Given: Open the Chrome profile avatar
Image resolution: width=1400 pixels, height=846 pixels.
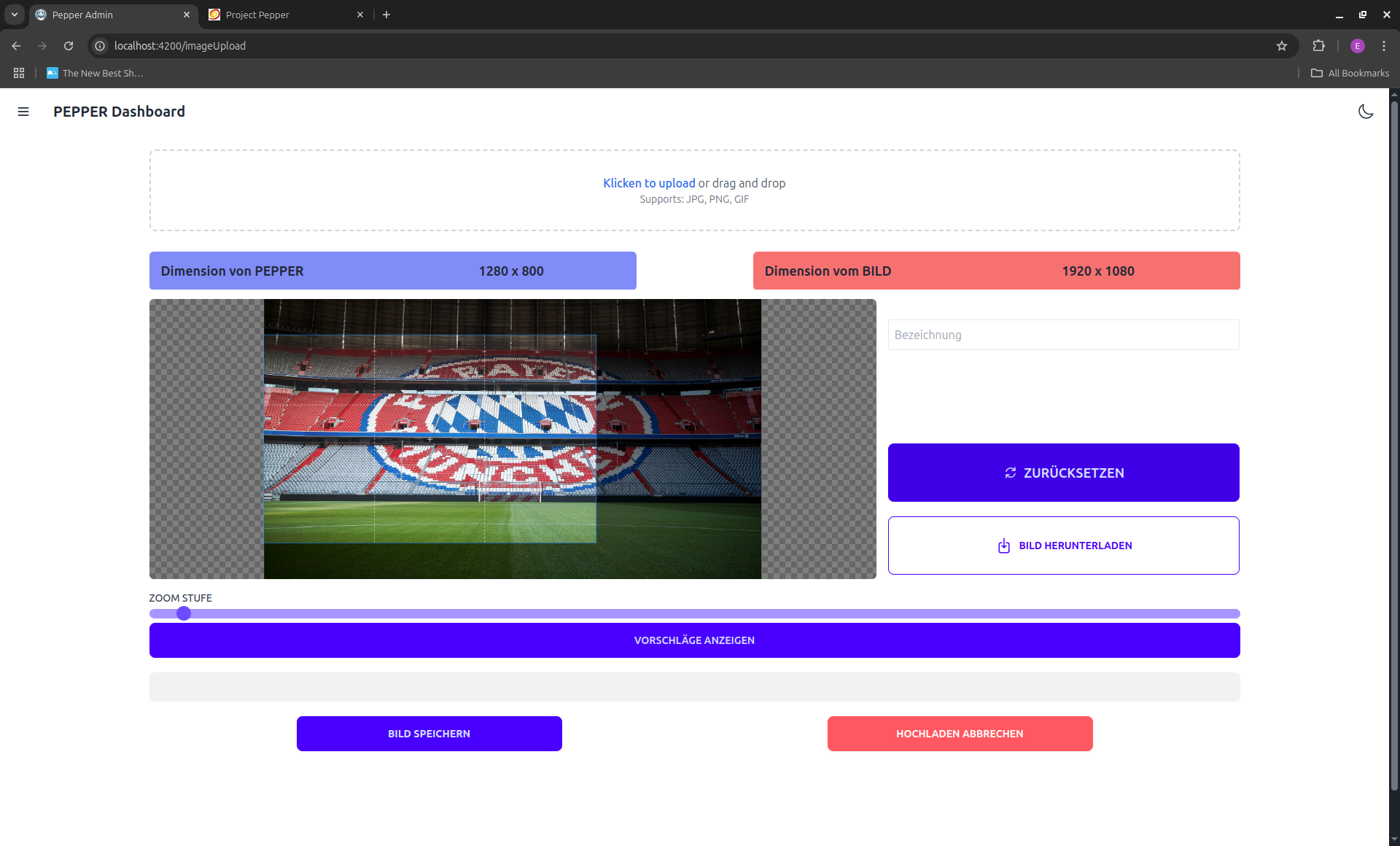Looking at the screenshot, I should tap(1357, 46).
